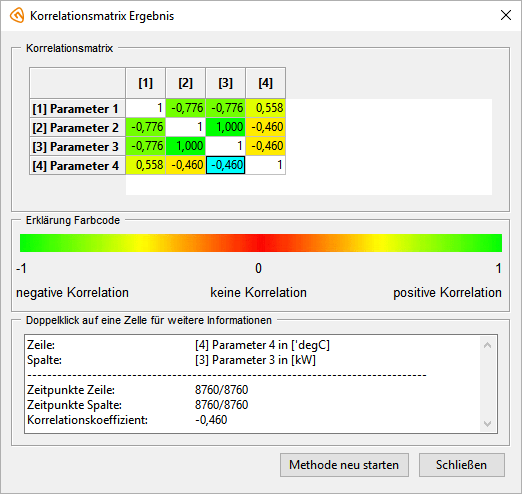Select the highlighted cyan -0,460 cell

(226, 165)
